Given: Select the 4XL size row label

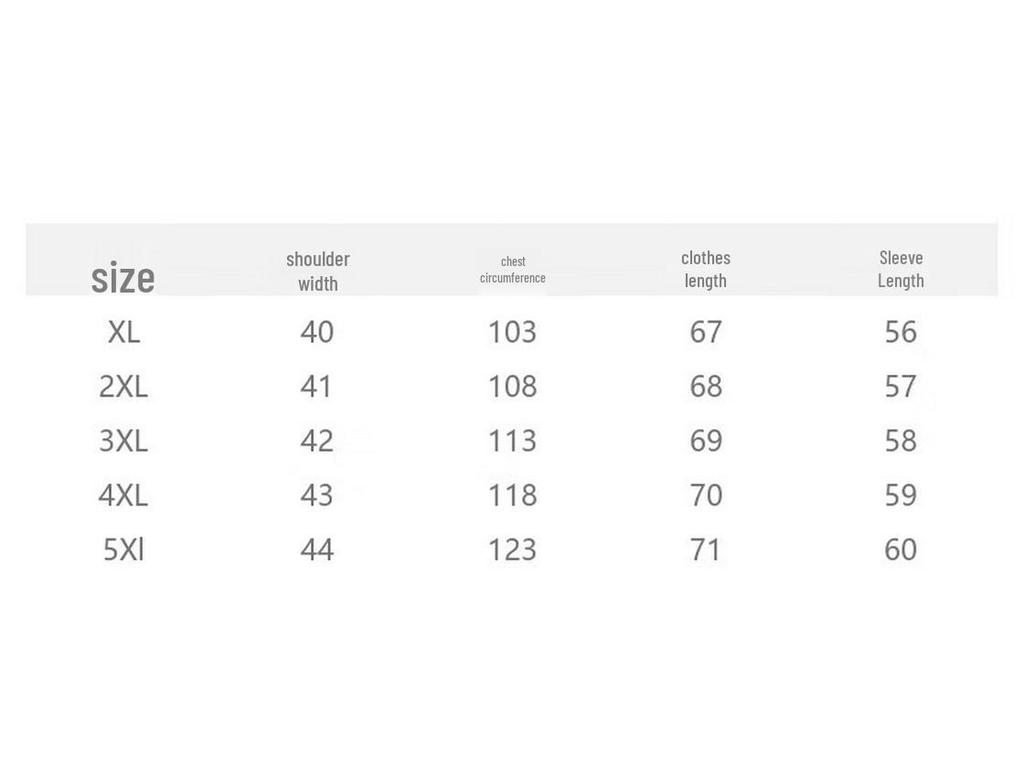Looking at the screenshot, I should 123,495.
